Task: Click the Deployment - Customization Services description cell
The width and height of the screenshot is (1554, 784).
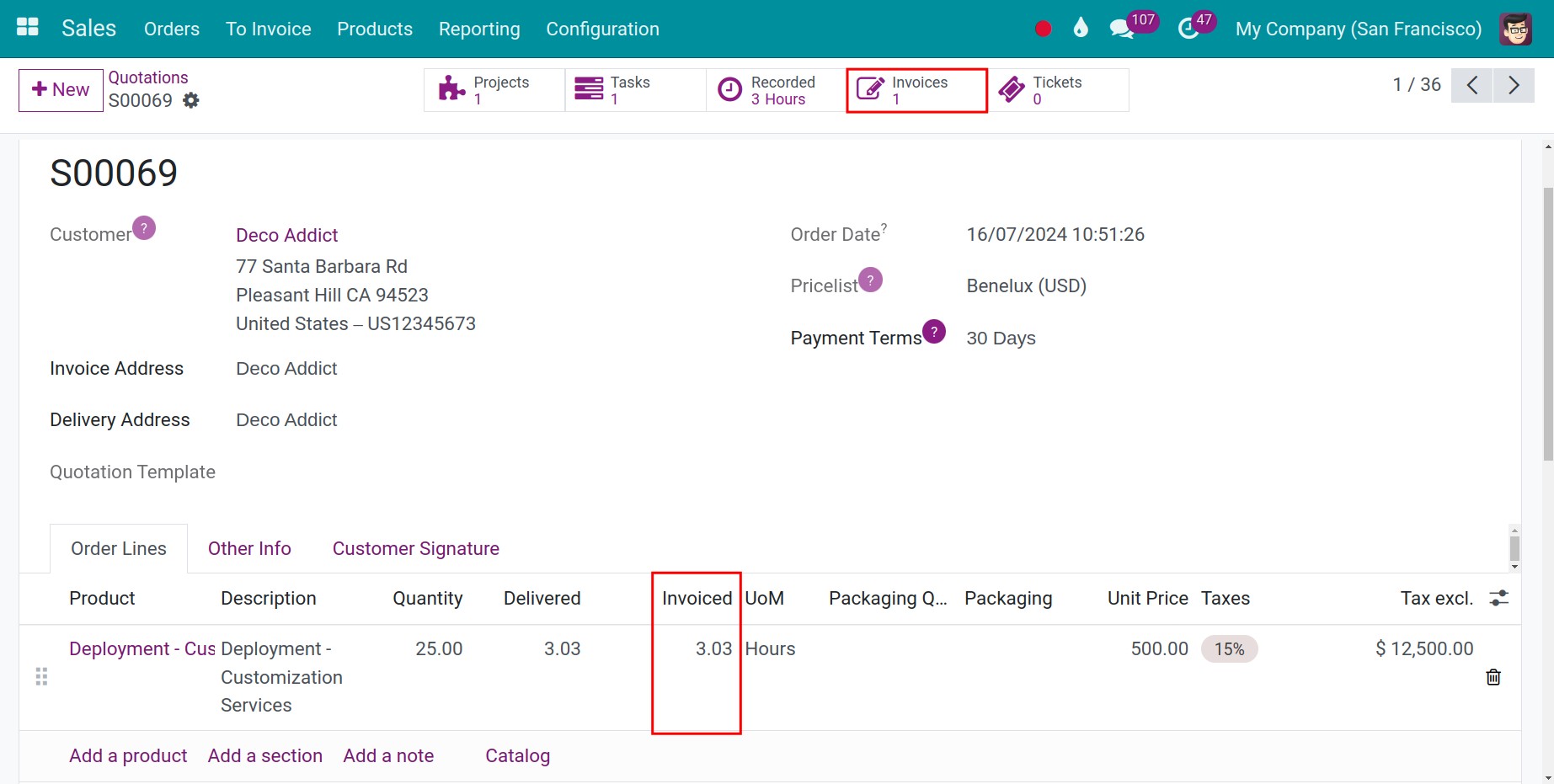Action: click(x=281, y=677)
